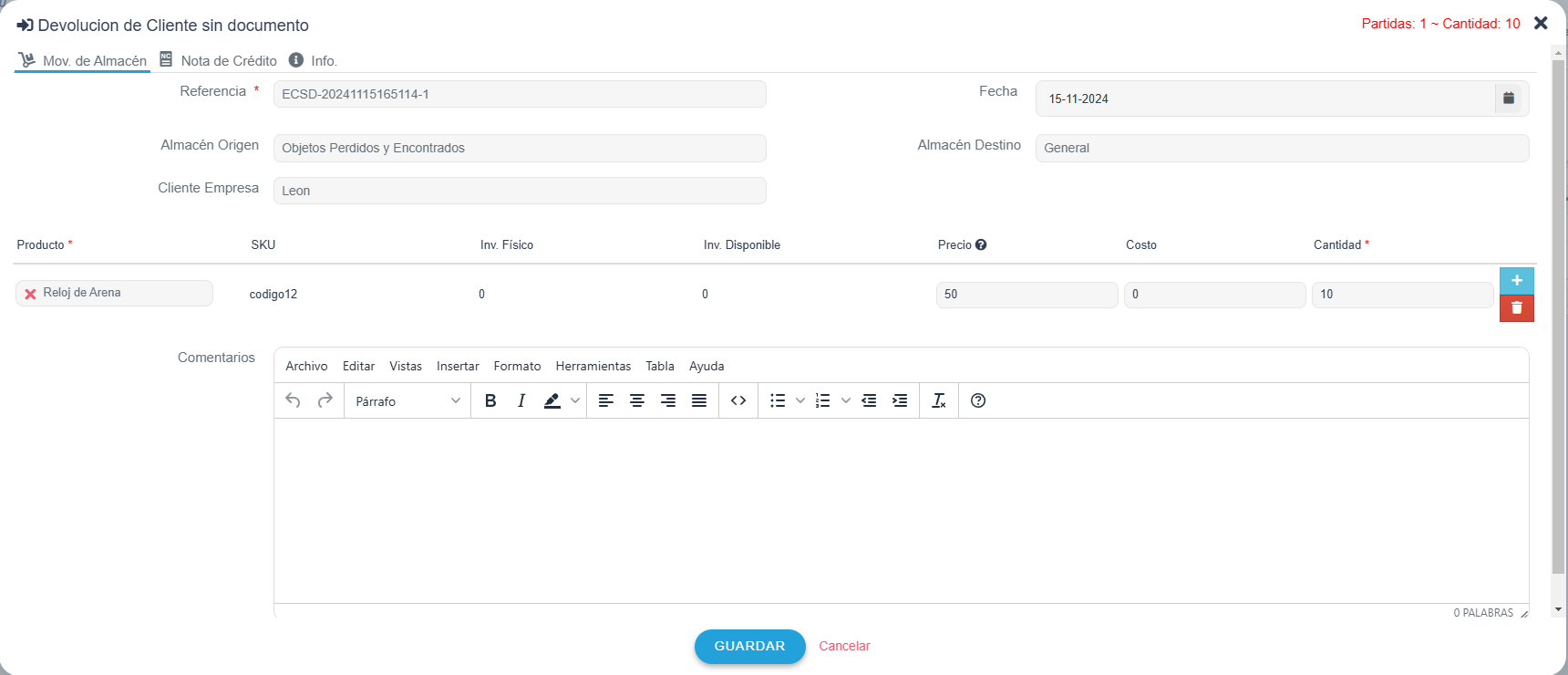
Task: Clear formatting in editor
Action: click(x=939, y=400)
